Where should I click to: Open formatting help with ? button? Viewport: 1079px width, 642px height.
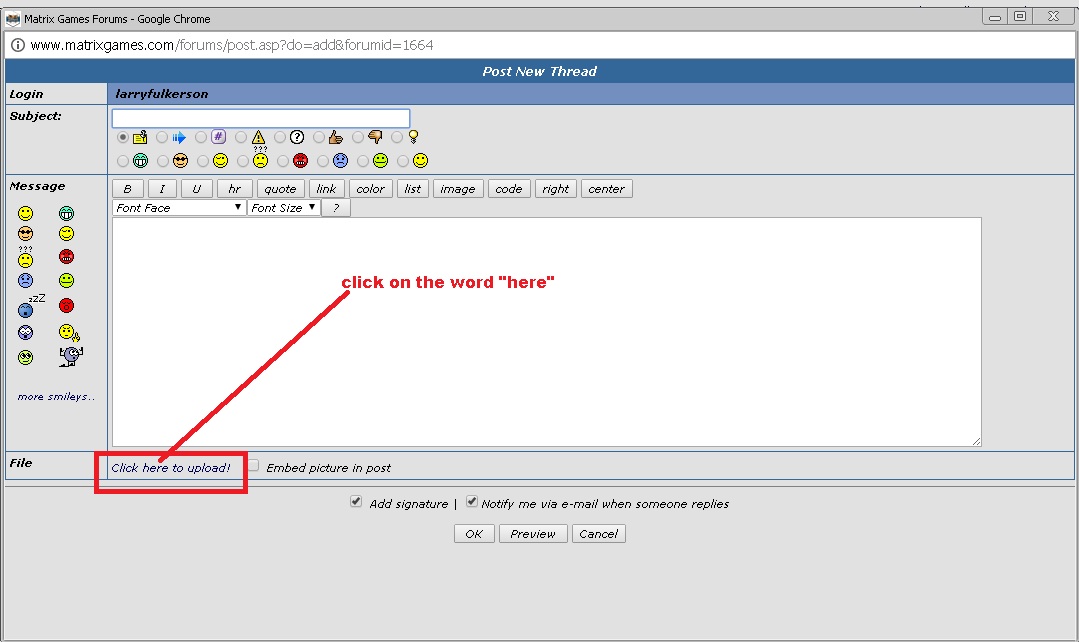tap(336, 208)
